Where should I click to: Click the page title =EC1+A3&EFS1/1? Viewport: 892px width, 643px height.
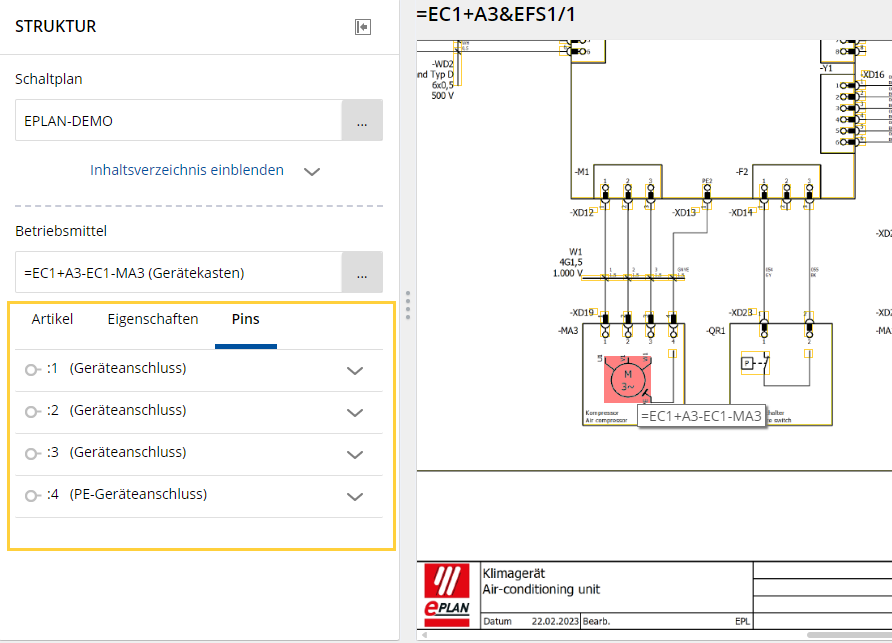pyautogui.click(x=496, y=14)
